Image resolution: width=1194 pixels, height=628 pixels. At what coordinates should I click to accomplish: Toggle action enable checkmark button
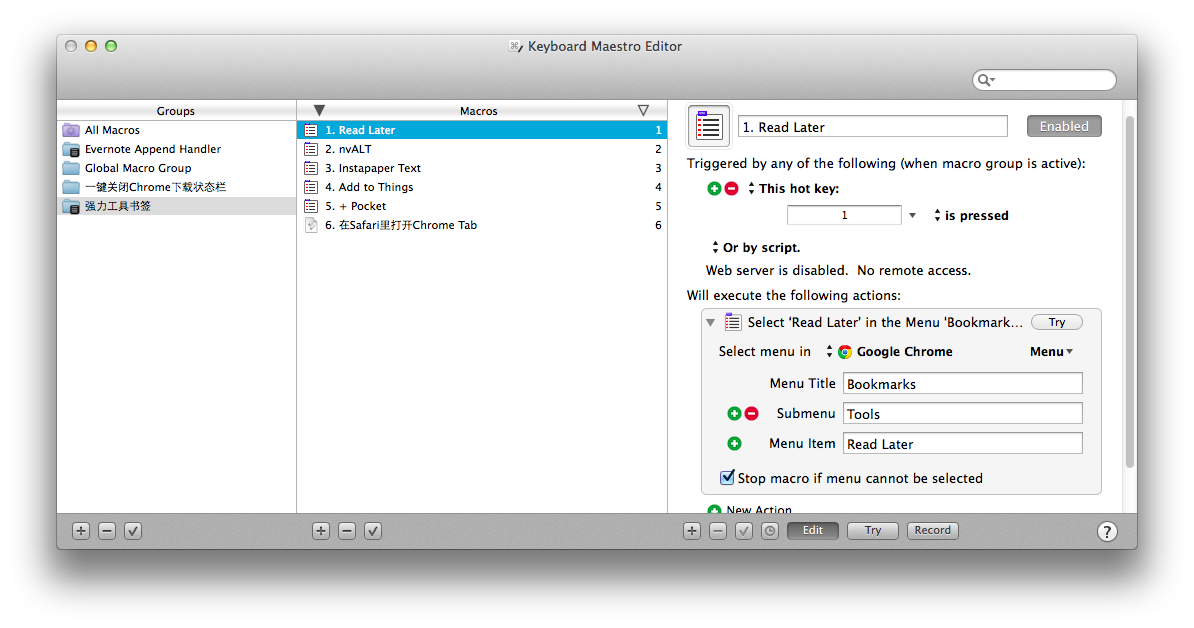click(x=744, y=531)
